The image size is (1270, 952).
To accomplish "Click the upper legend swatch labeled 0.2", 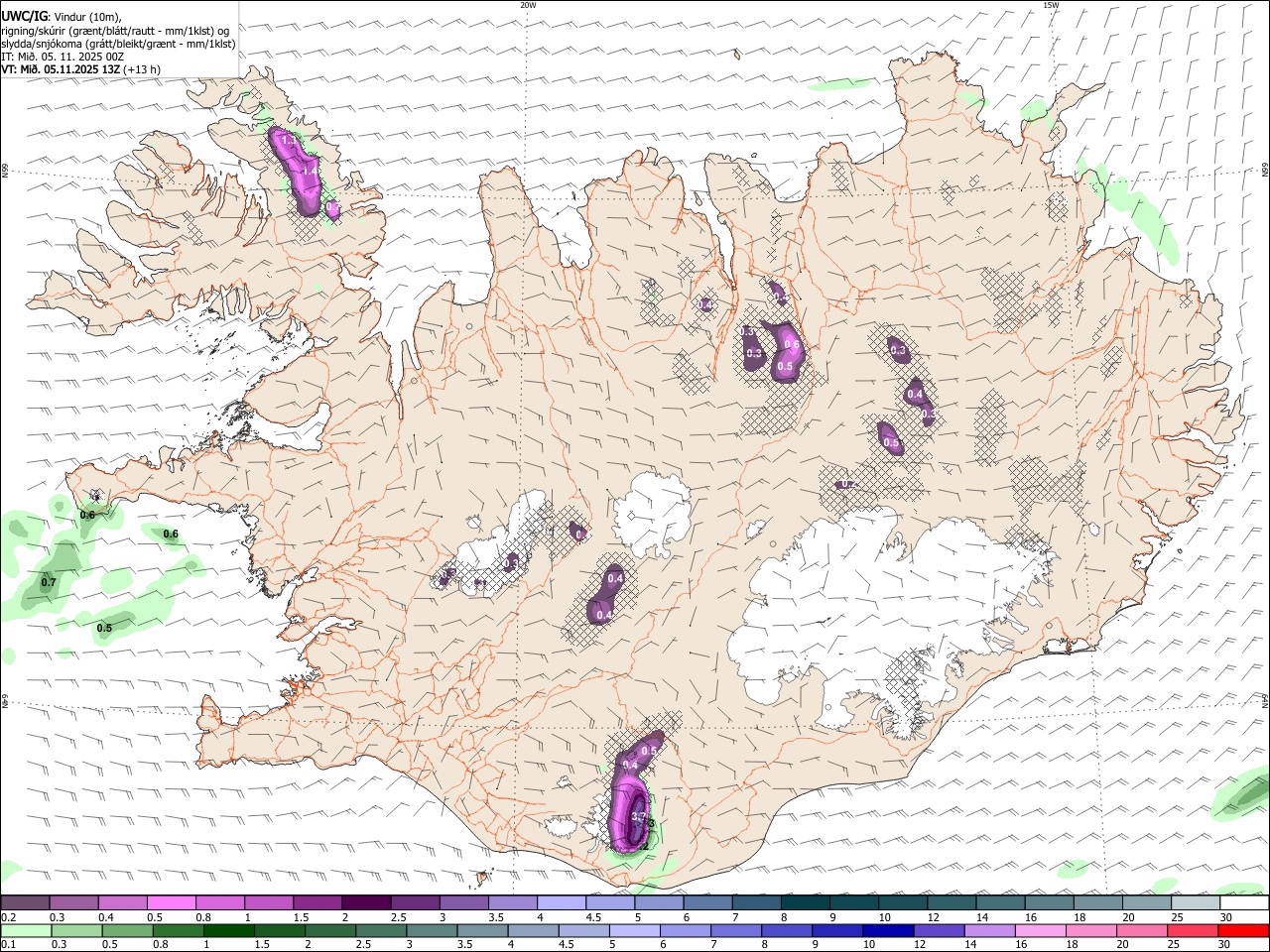I will click(25, 902).
